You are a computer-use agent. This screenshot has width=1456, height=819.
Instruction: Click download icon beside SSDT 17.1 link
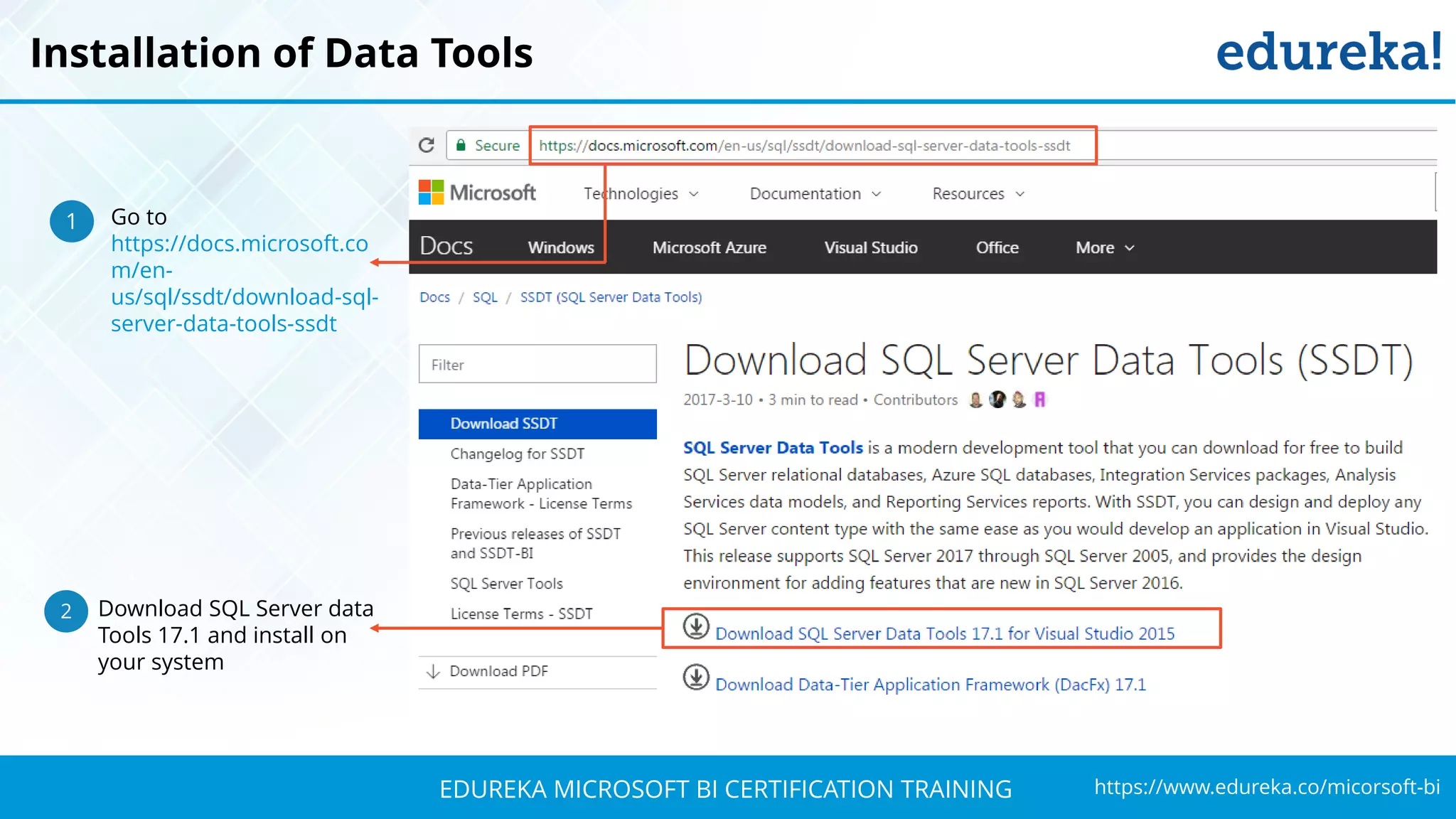[x=696, y=626]
